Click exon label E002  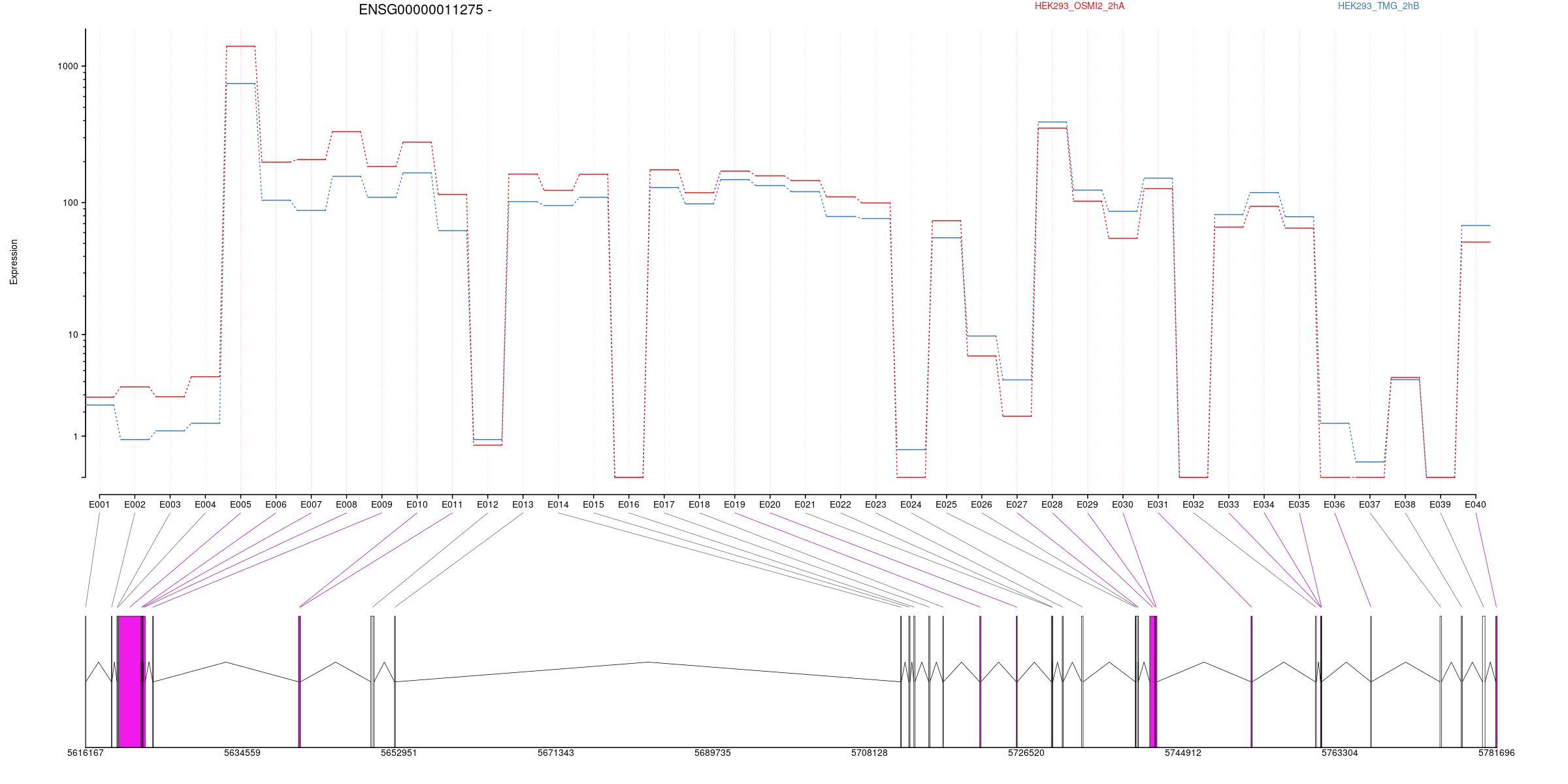(135, 504)
